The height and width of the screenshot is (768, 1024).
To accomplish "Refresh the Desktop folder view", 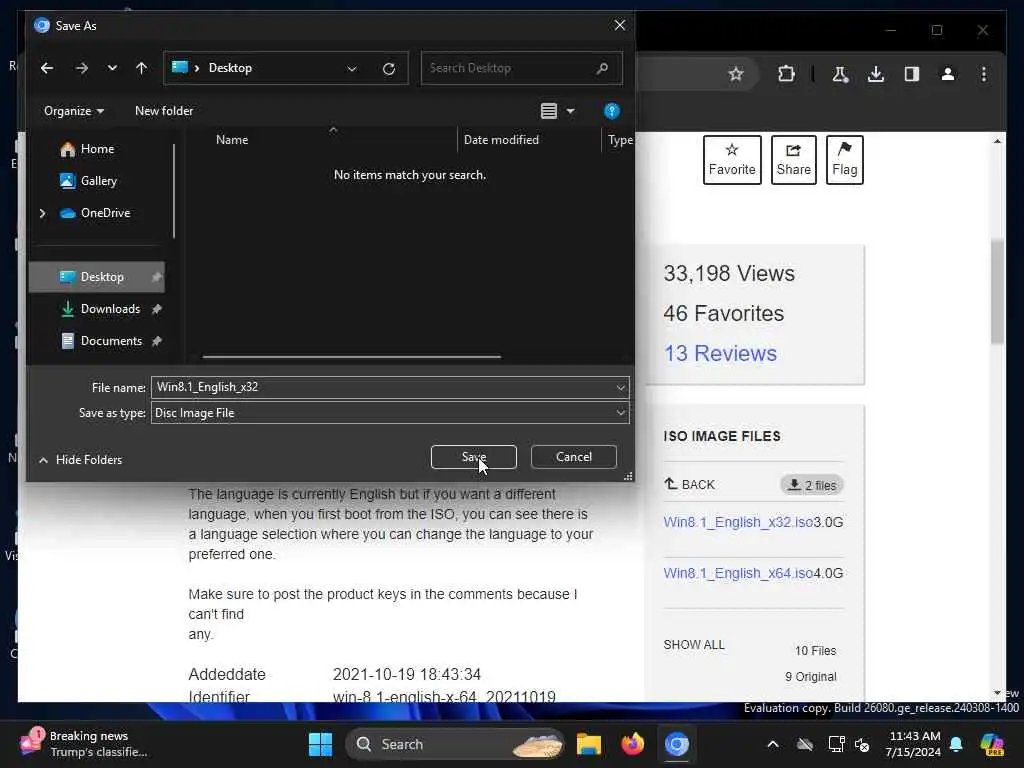I will tap(389, 69).
